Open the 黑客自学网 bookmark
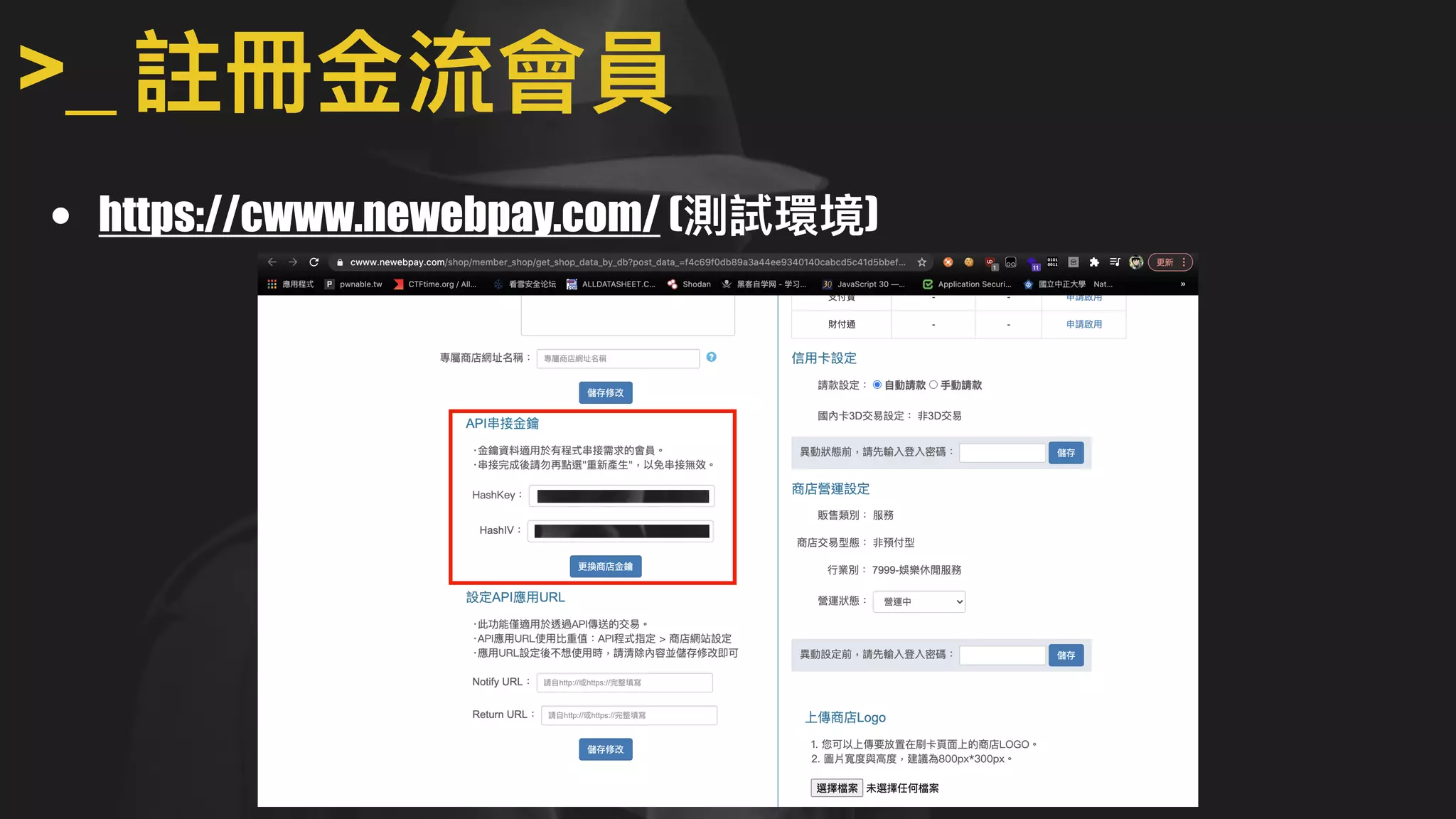1456x819 pixels. pos(764,284)
